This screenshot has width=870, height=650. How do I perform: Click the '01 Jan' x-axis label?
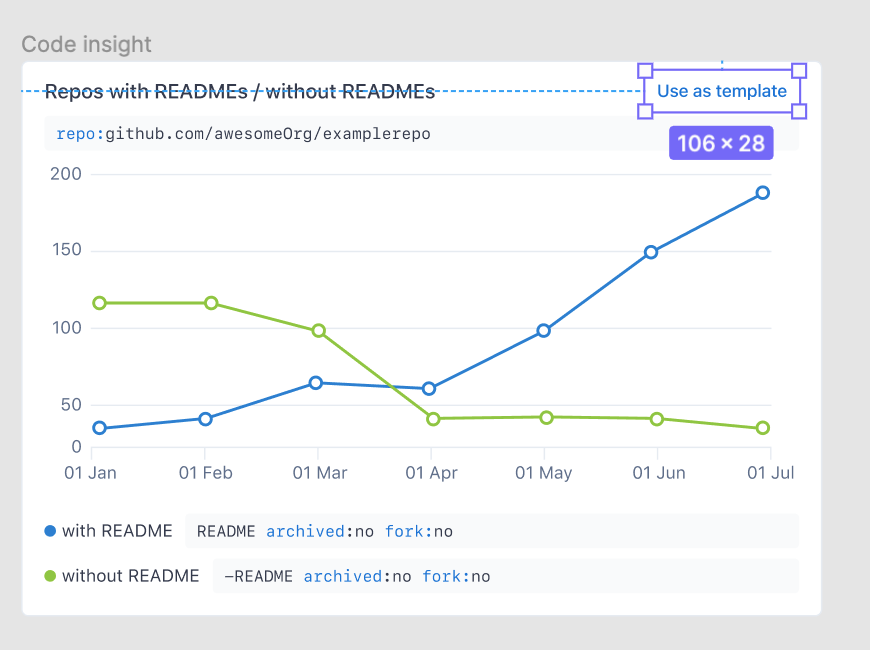[90, 473]
